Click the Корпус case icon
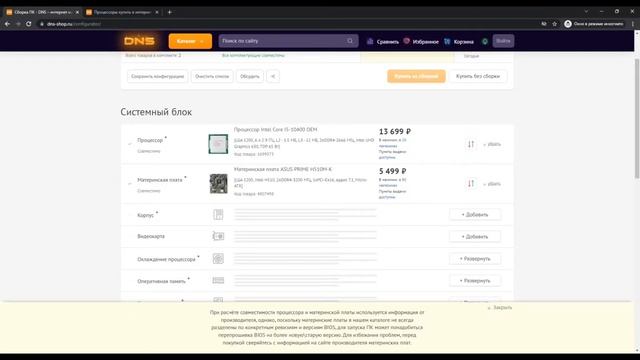This screenshot has height=360, width=640. point(218,214)
